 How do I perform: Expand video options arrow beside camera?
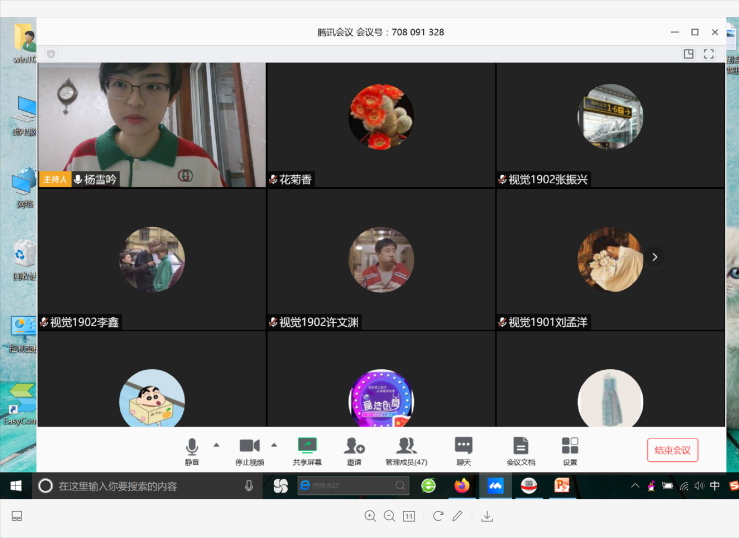275,444
